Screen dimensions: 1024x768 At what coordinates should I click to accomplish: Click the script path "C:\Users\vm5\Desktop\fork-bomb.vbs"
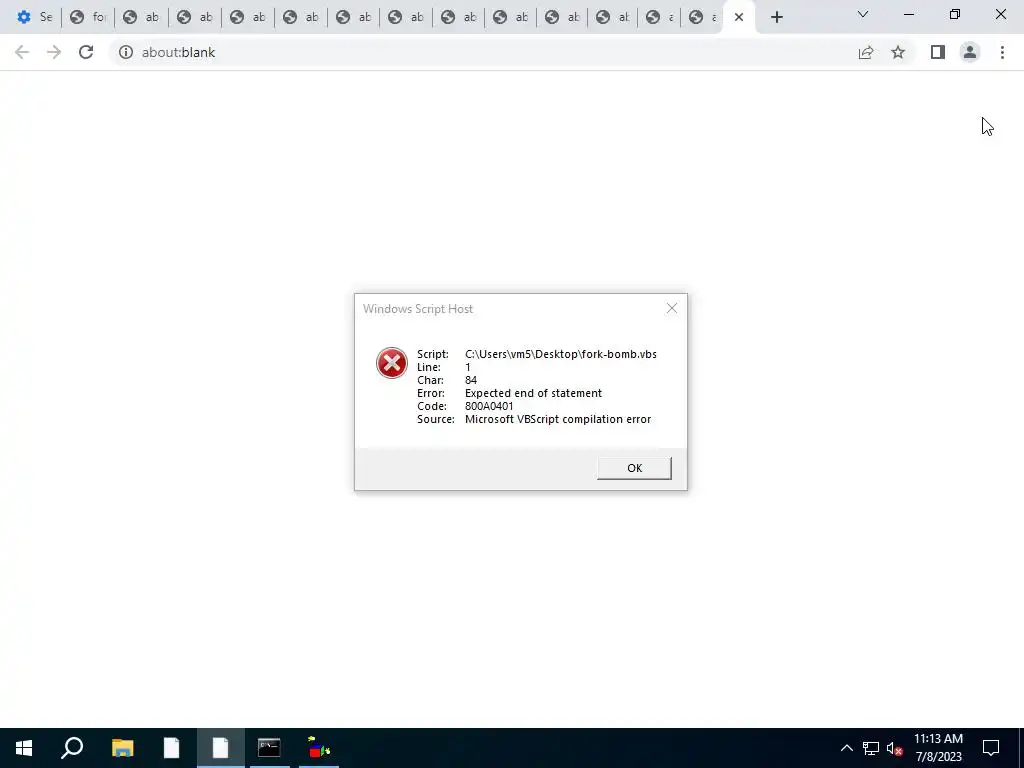(x=561, y=354)
